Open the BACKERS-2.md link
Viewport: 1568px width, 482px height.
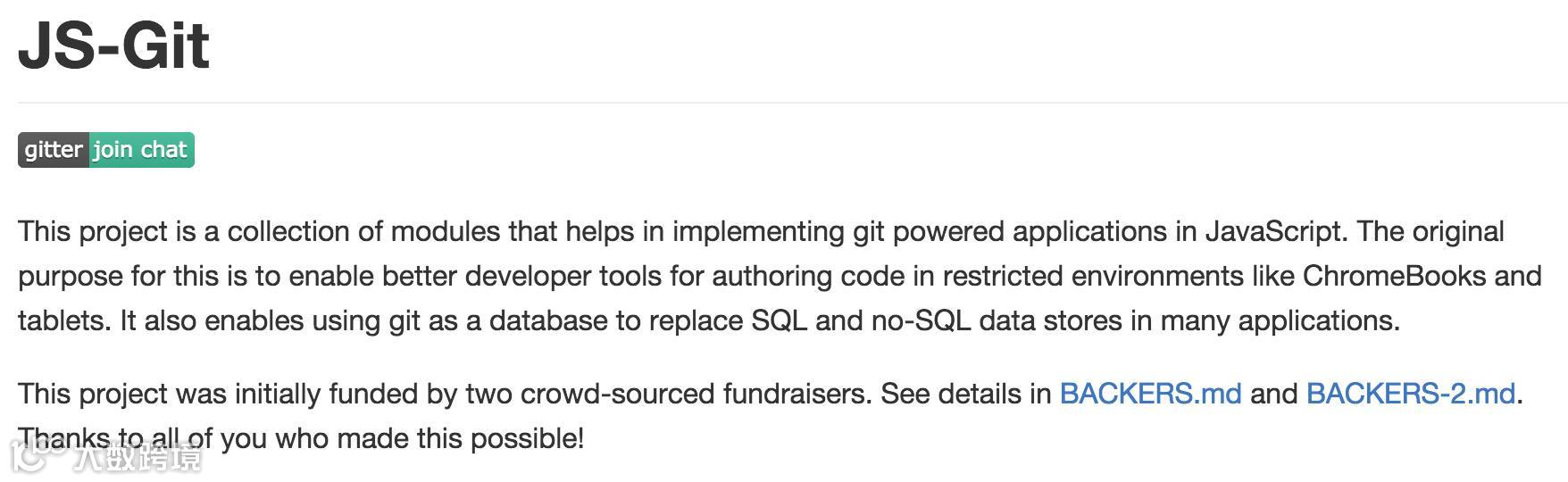1411,394
